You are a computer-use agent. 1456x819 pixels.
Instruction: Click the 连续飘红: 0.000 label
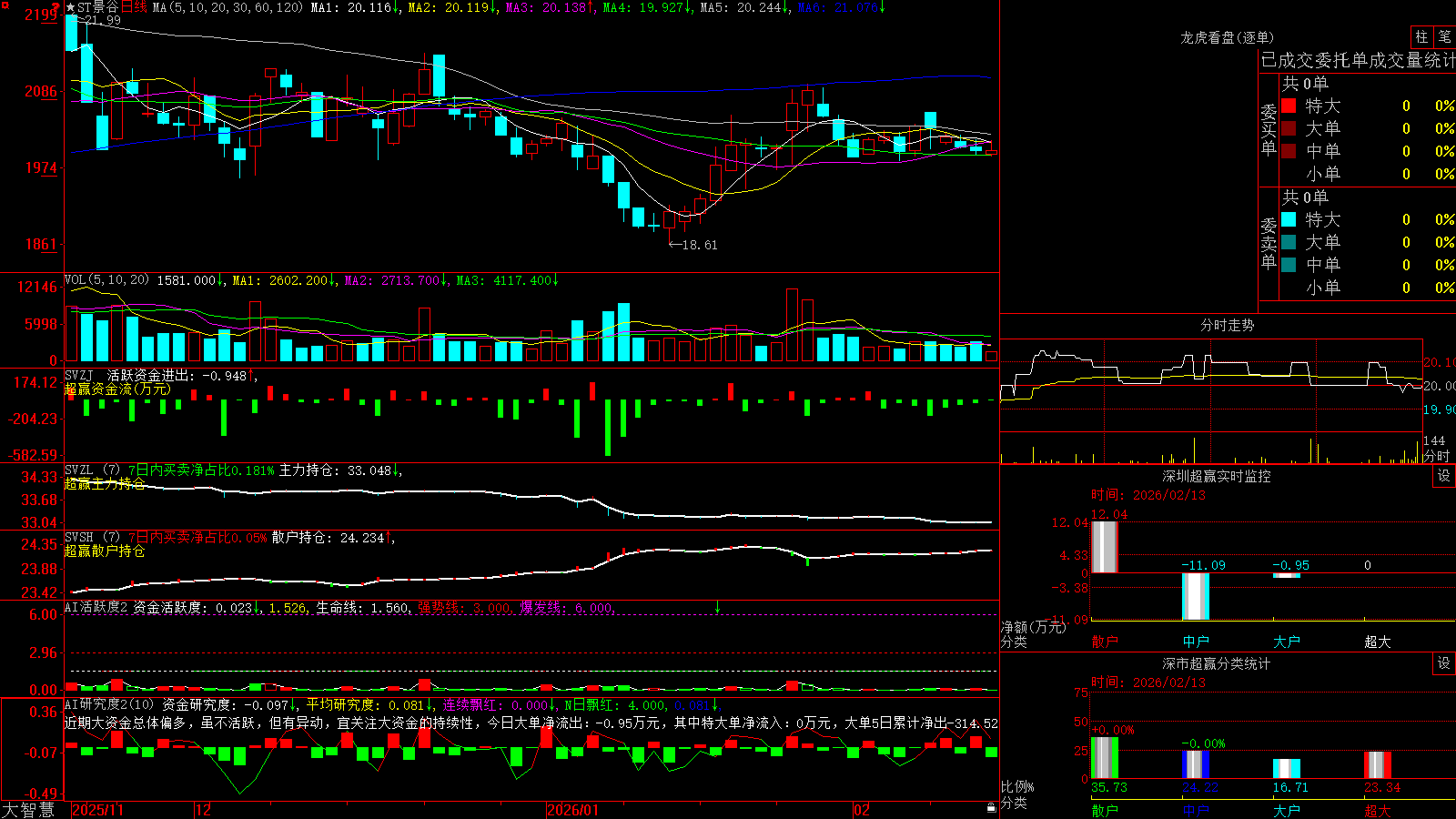(x=496, y=704)
